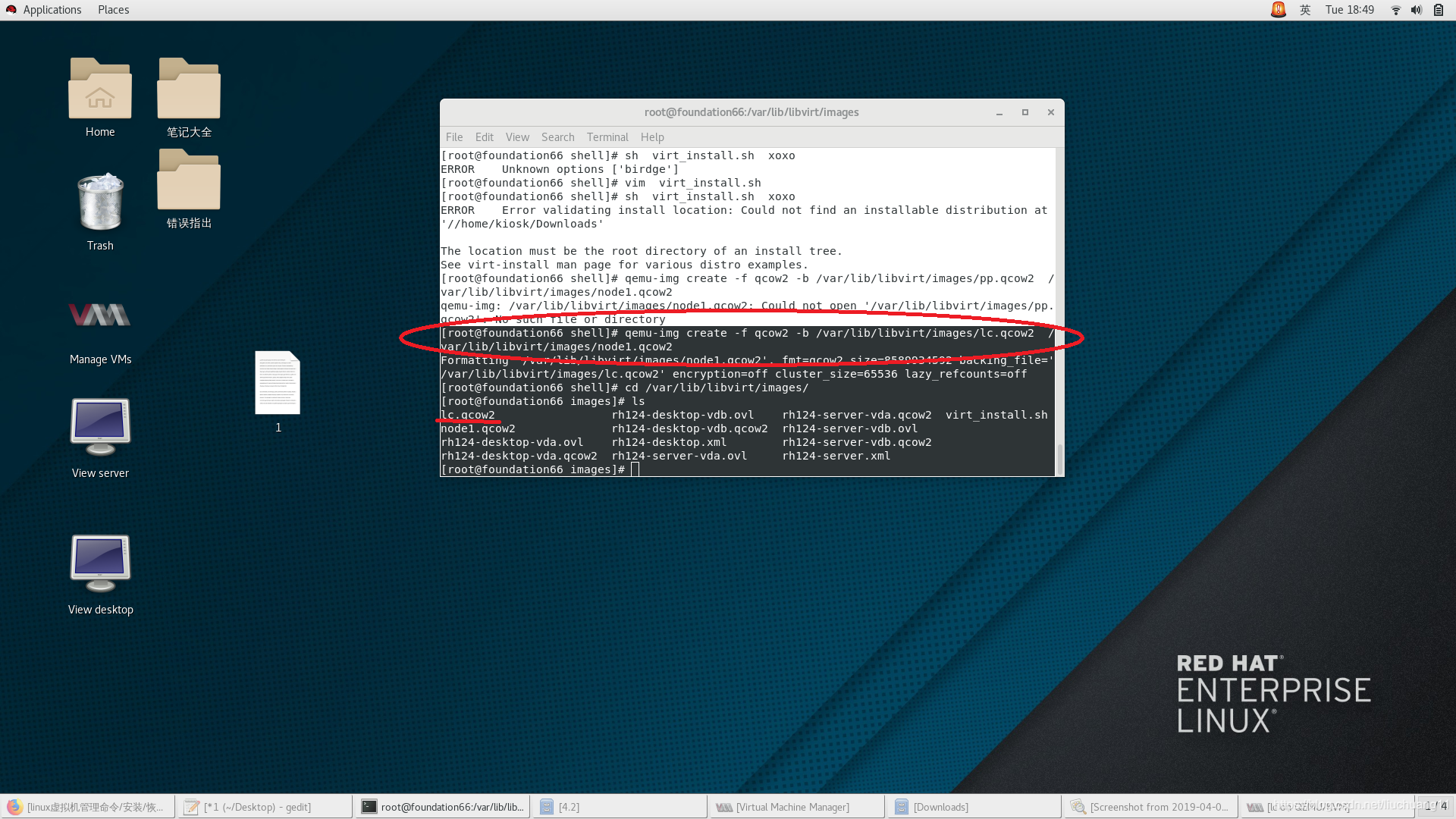Screen dimensions: 1456x819
Task: Switch to root@foundation66 terminal taskbar item
Action: [443, 807]
